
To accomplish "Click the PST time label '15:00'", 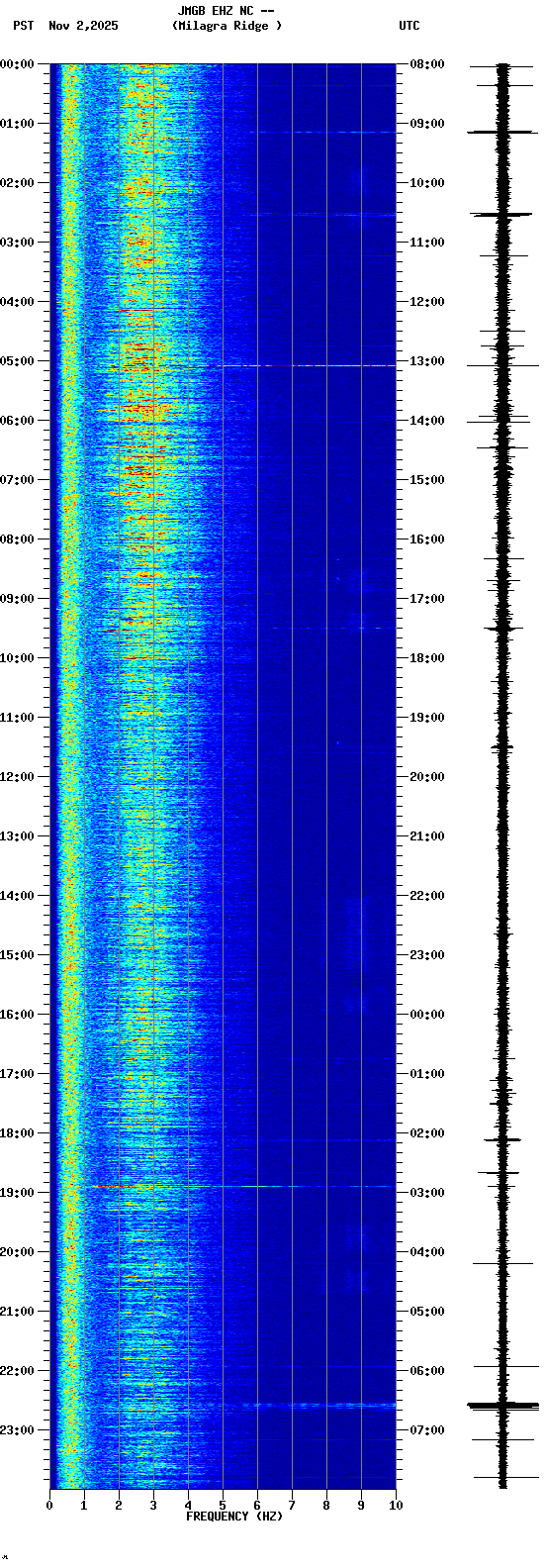I will point(17,955).
